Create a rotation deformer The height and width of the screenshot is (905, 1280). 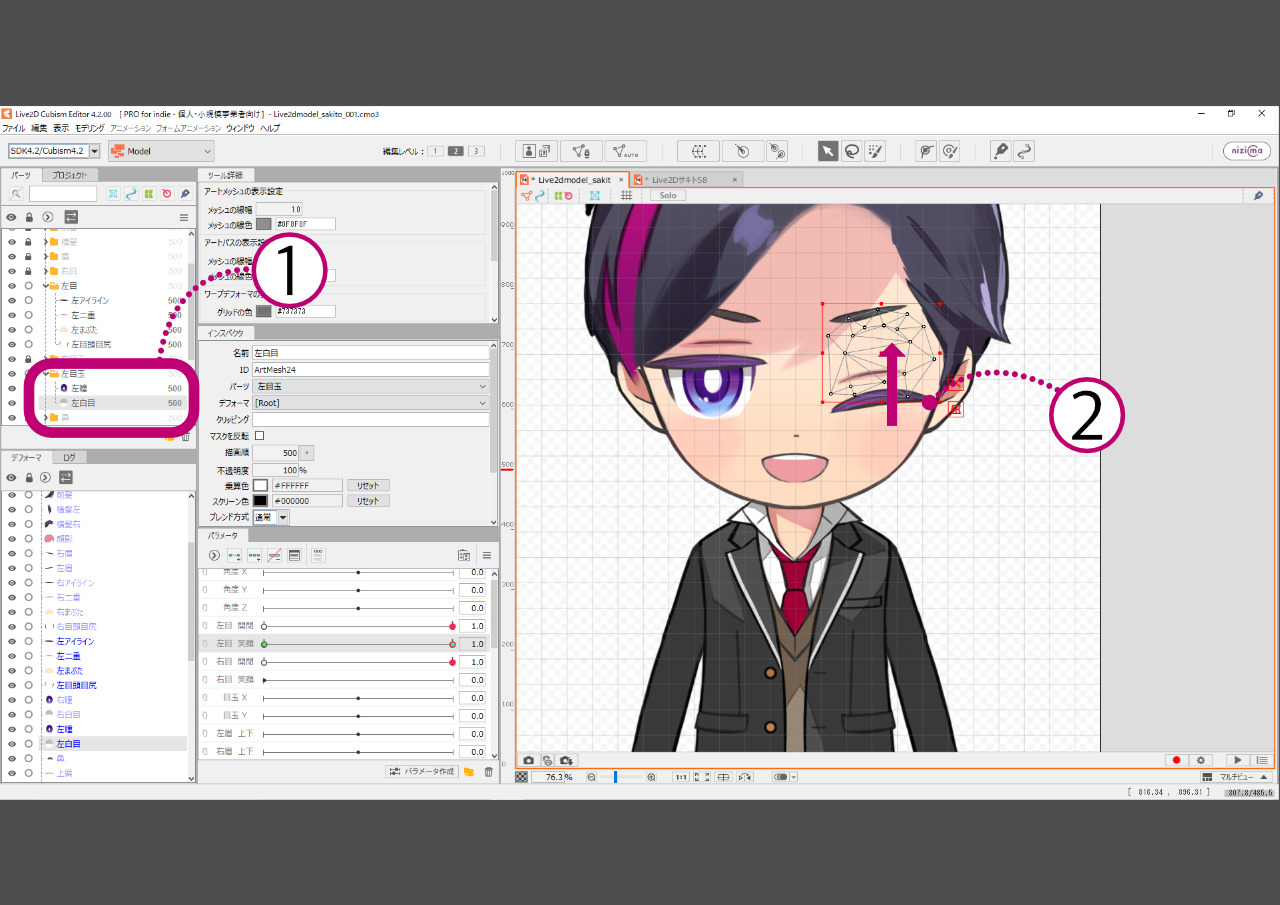[742, 151]
